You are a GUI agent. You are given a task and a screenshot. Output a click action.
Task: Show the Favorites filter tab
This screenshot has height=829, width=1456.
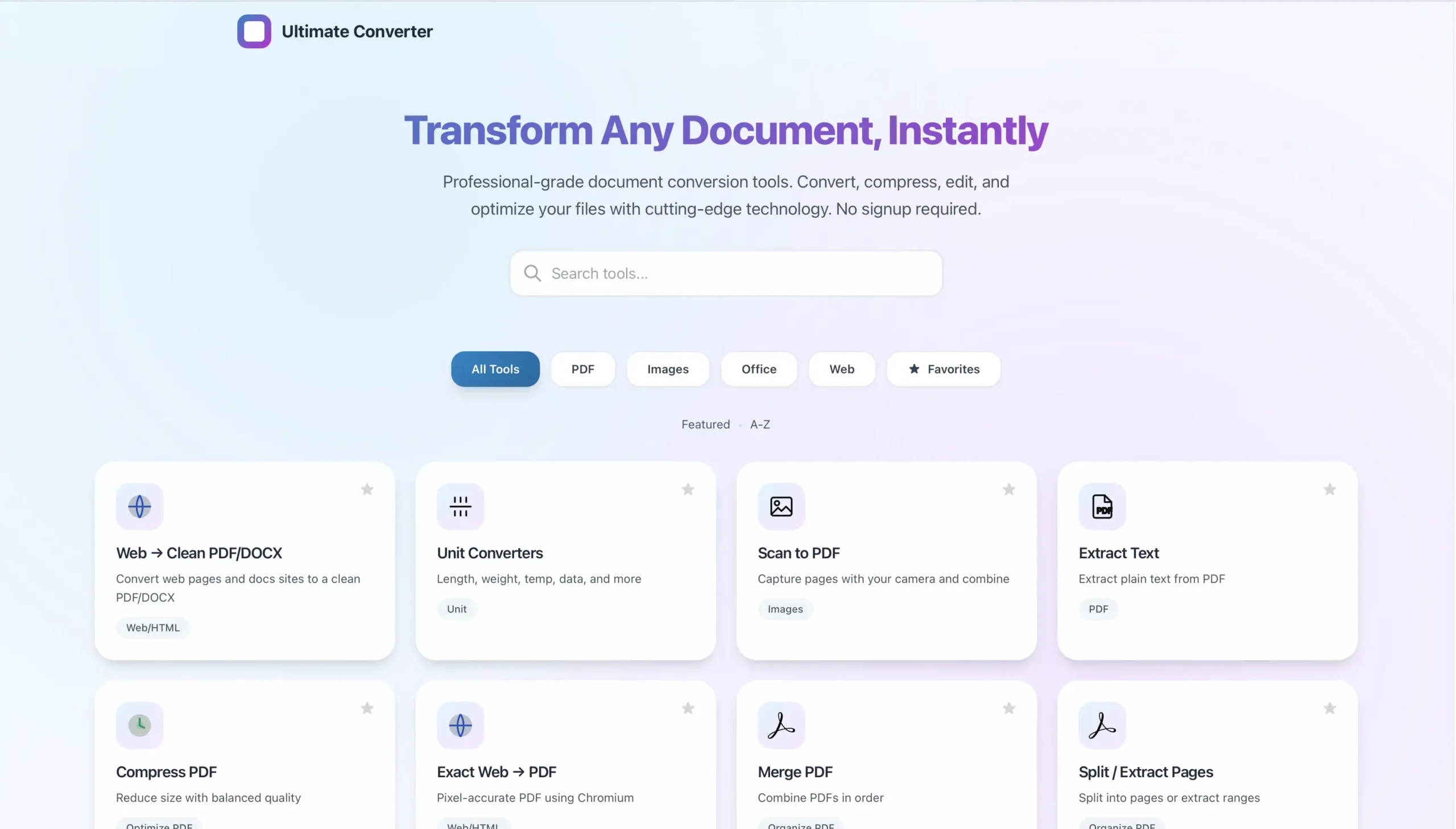coord(944,369)
